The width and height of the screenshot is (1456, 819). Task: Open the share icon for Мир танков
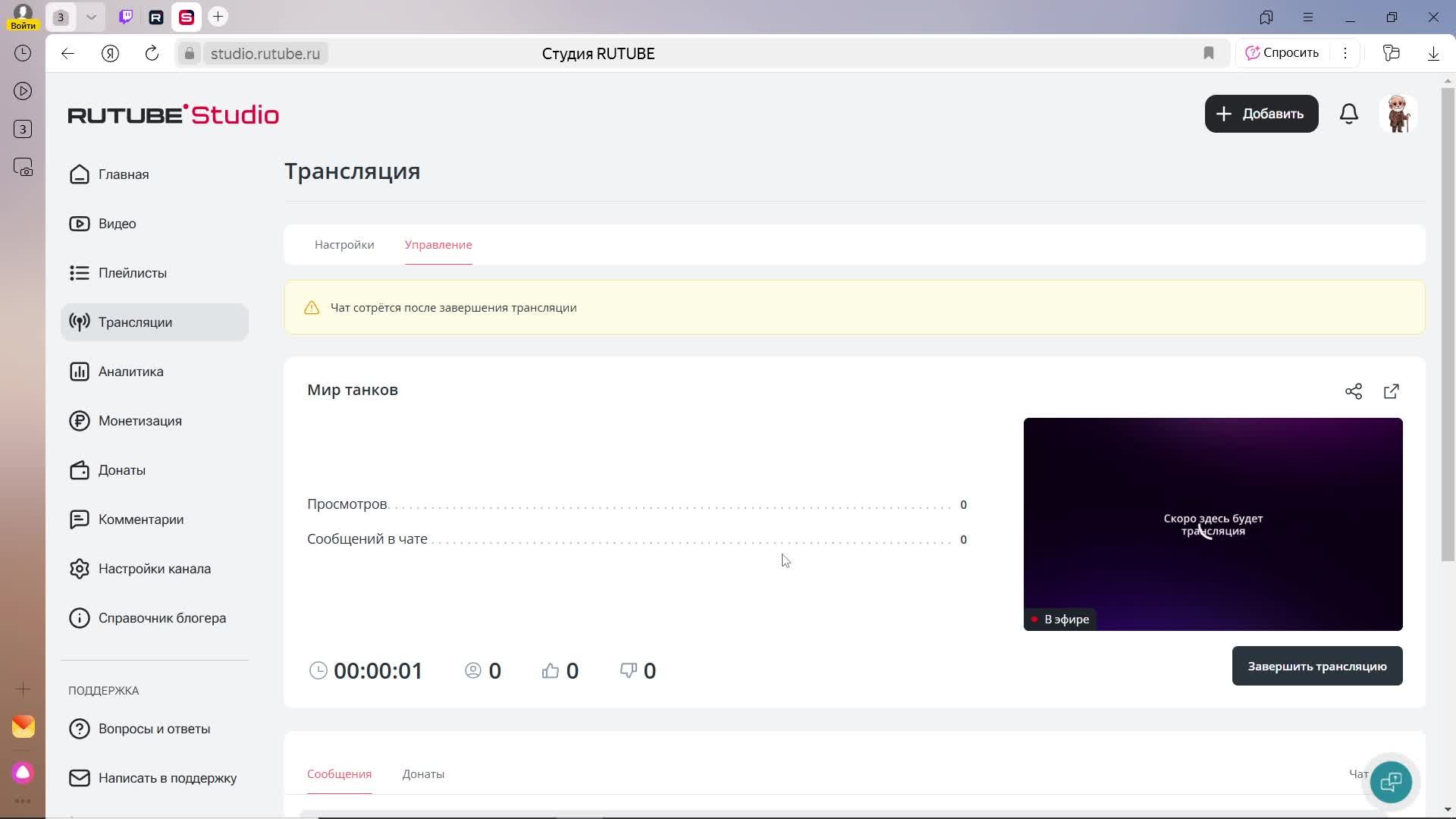[1354, 391]
